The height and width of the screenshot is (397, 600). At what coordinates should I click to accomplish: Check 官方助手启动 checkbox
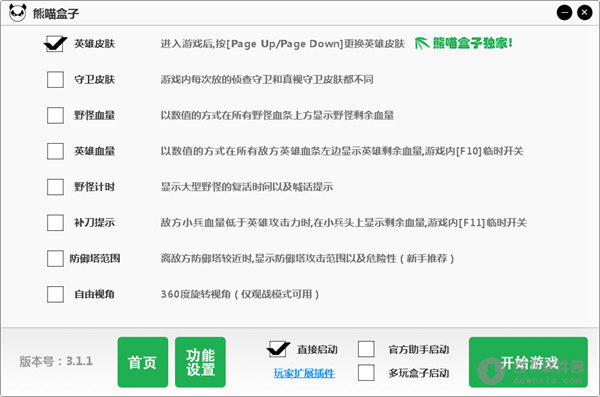366,349
